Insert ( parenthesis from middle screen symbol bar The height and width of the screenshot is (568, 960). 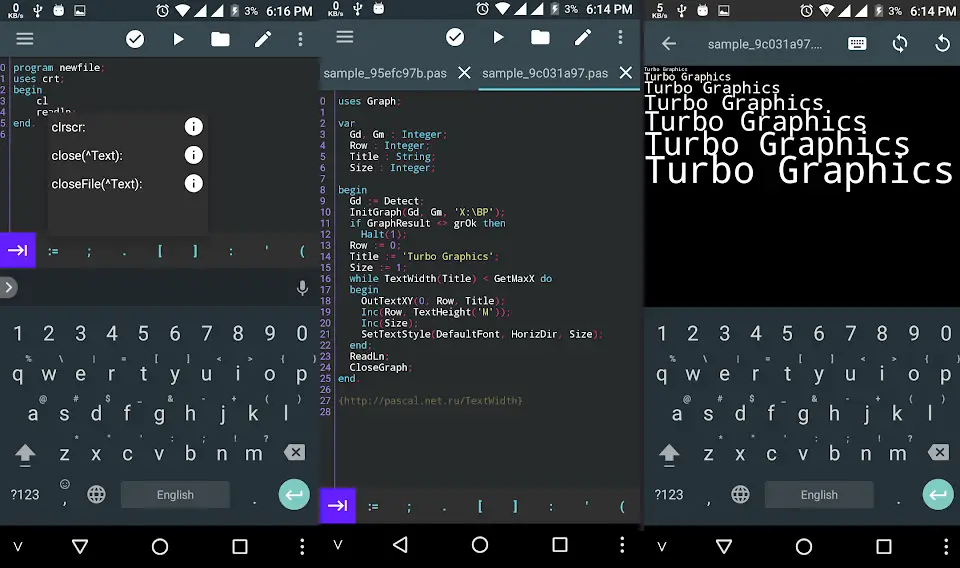coord(622,507)
